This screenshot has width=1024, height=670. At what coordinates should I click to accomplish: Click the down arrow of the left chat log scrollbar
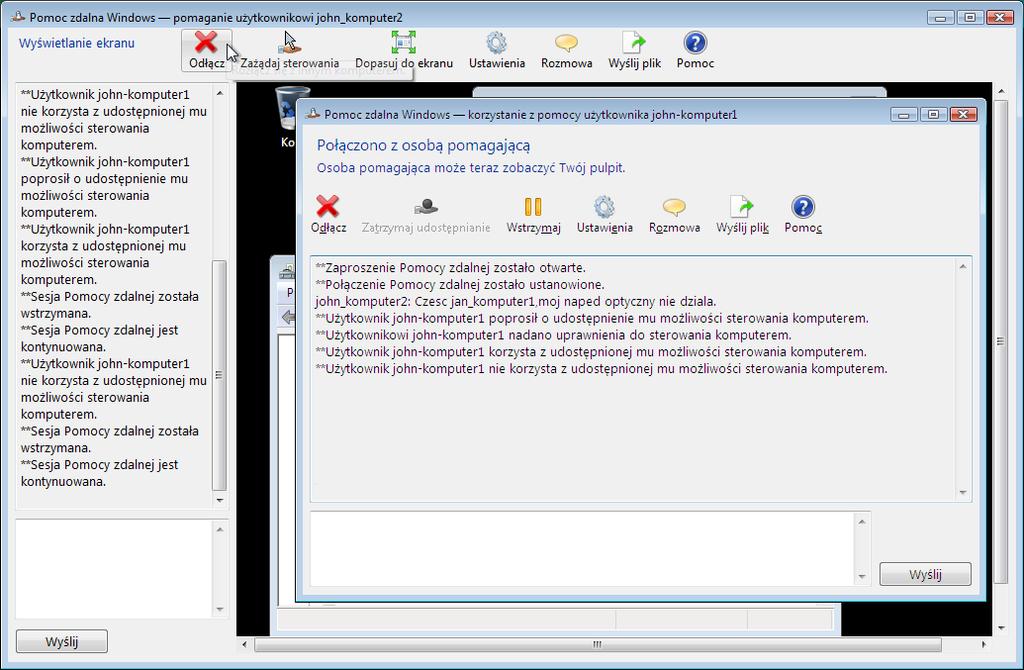pyautogui.click(x=219, y=500)
